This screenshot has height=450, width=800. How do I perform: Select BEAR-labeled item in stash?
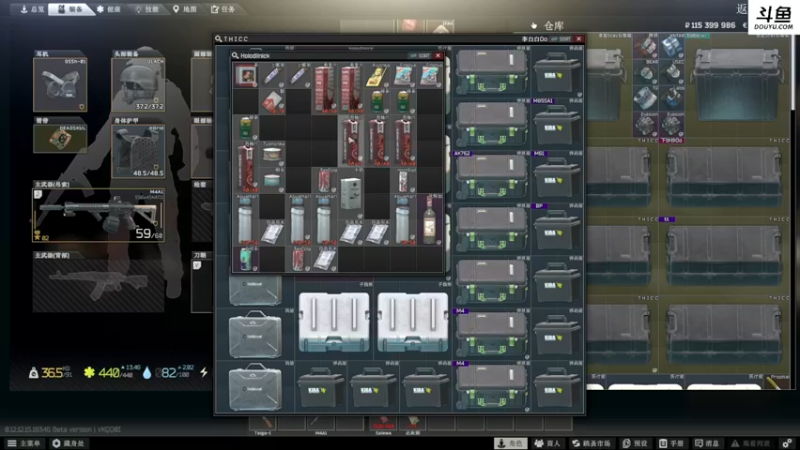pyautogui.click(x=645, y=72)
